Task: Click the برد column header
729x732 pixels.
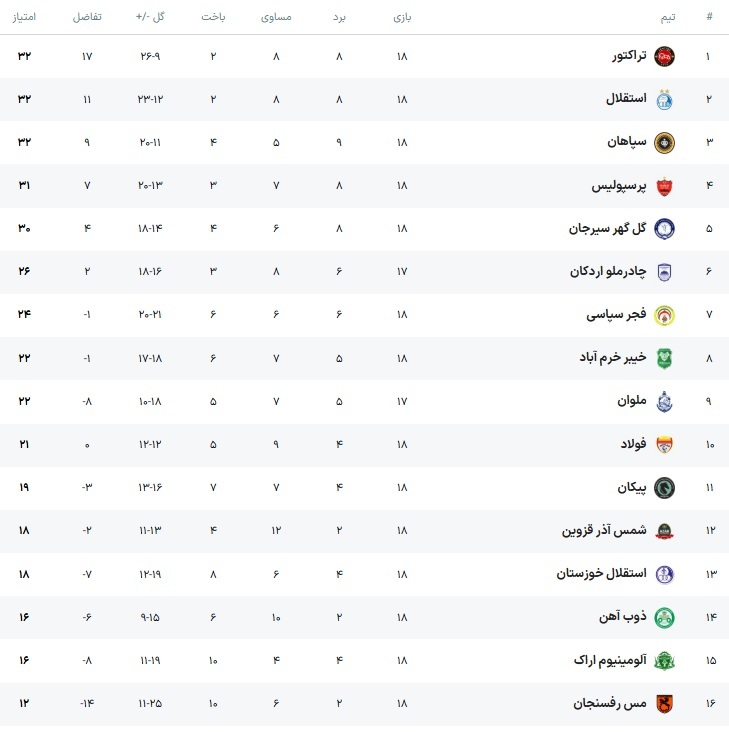Action: pyautogui.click(x=339, y=17)
